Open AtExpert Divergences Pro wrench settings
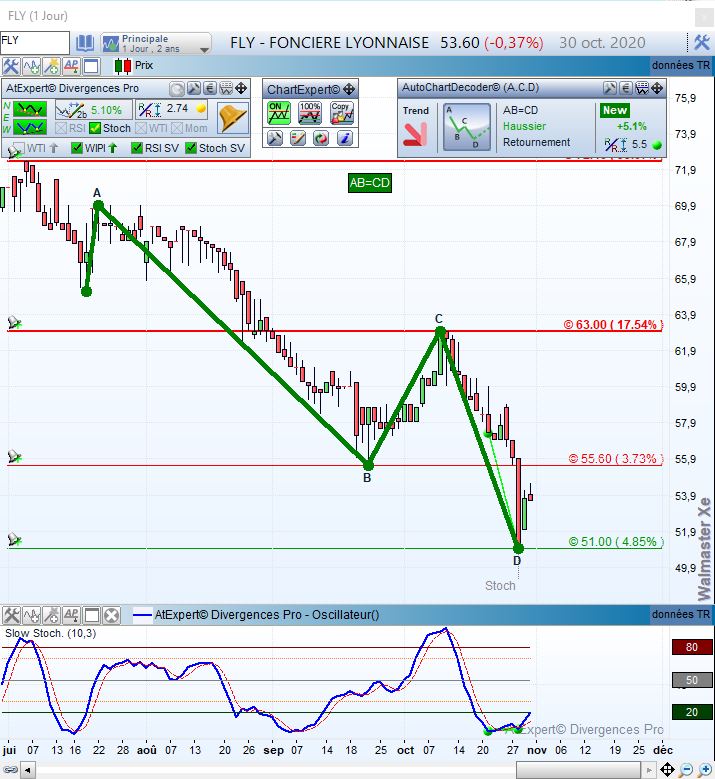This screenshot has width=715, height=779. tap(194, 88)
